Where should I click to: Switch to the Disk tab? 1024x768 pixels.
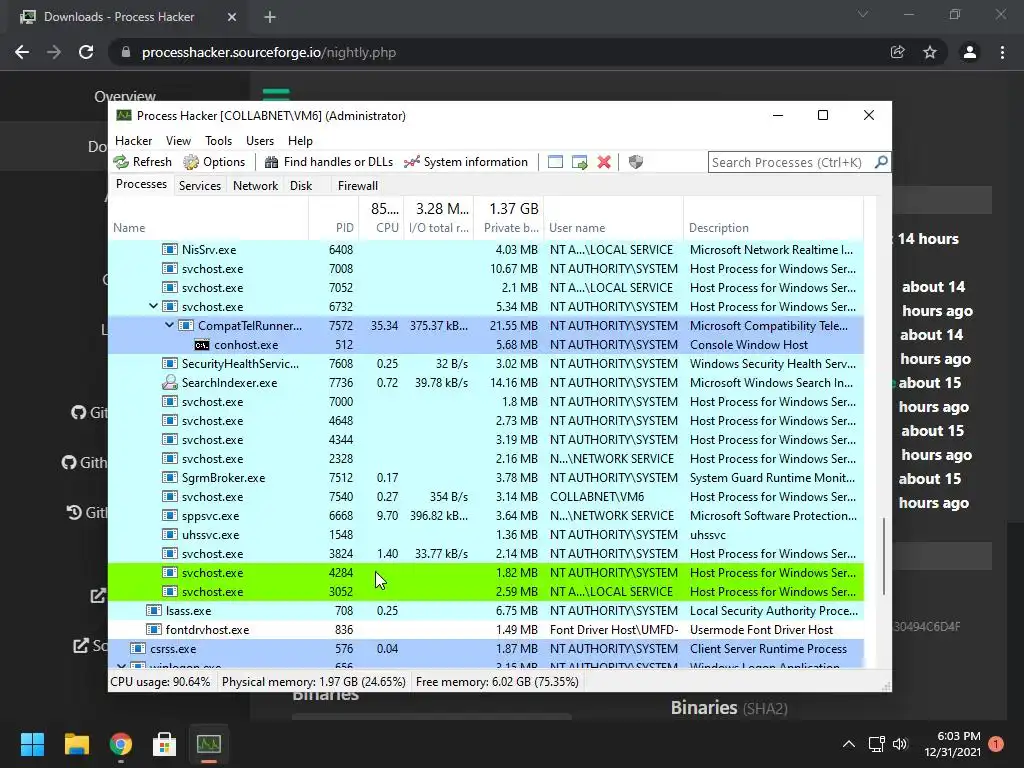coord(301,185)
